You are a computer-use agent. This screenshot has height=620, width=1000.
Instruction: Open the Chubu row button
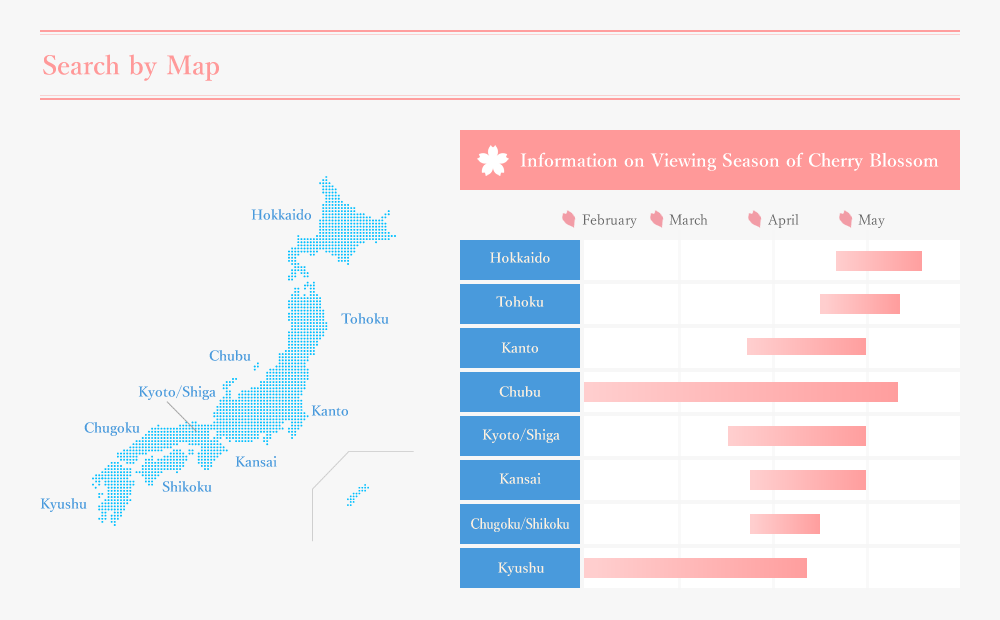coord(520,392)
